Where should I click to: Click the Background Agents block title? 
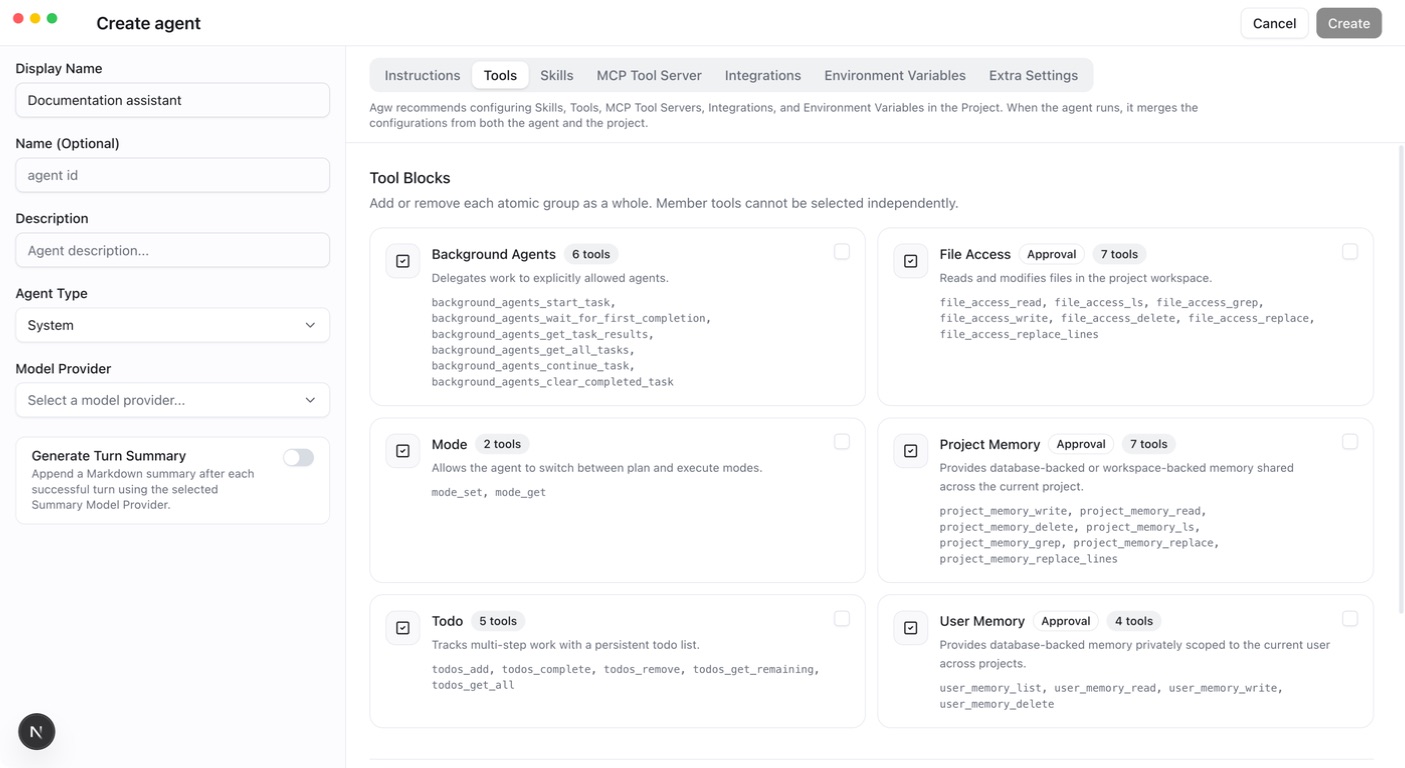tap(494, 254)
